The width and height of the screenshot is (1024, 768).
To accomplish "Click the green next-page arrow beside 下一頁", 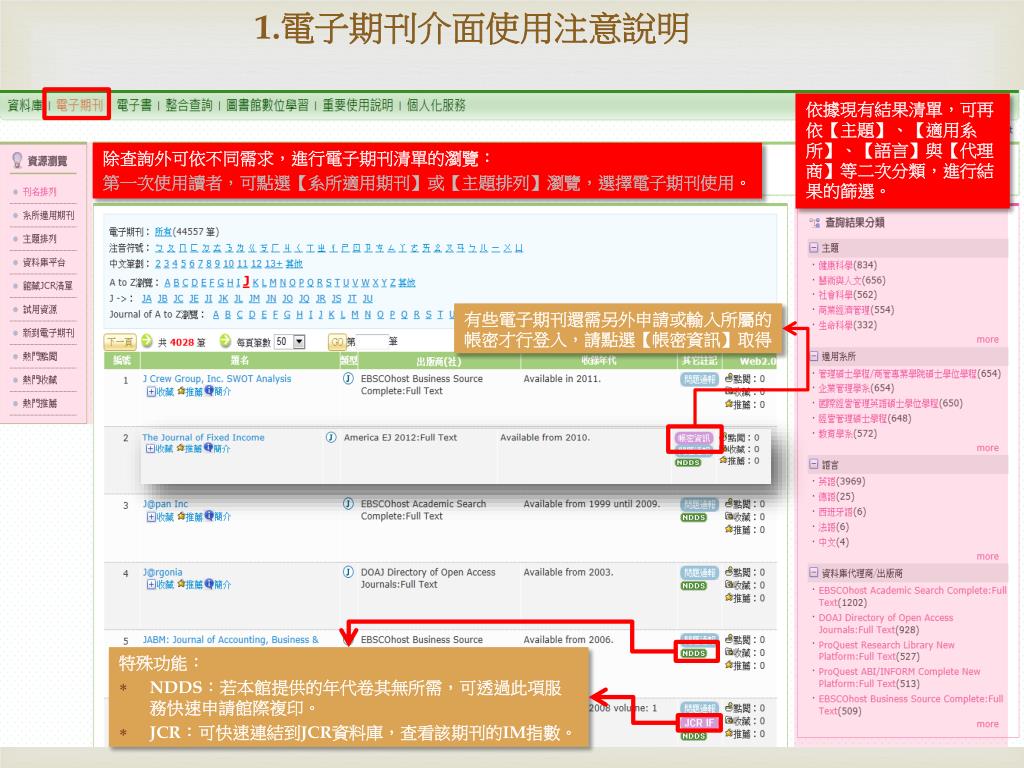I will (147, 341).
